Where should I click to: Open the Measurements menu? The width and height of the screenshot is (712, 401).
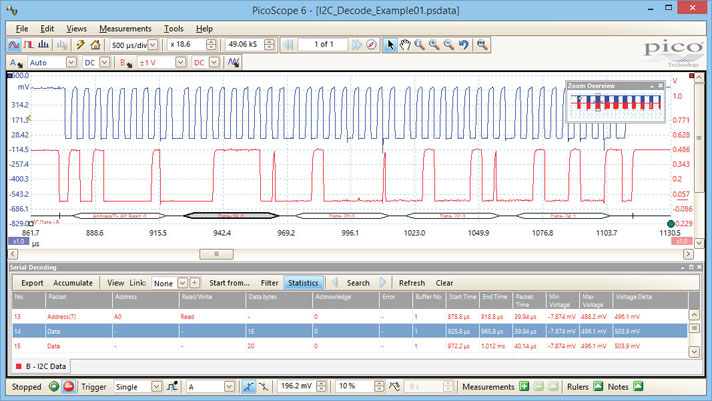pos(125,29)
